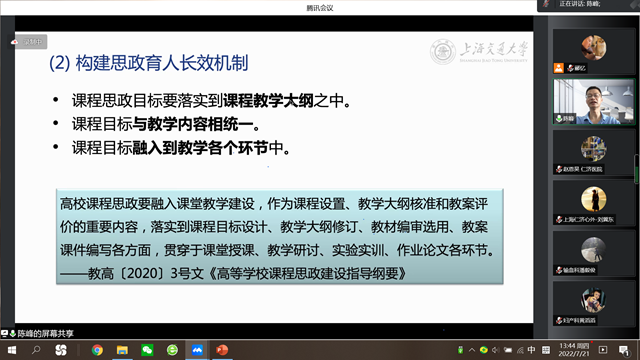Click the participant list scrollbar
Image resolution: width=640 pixels, height=360 pixels.
(636, 168)
